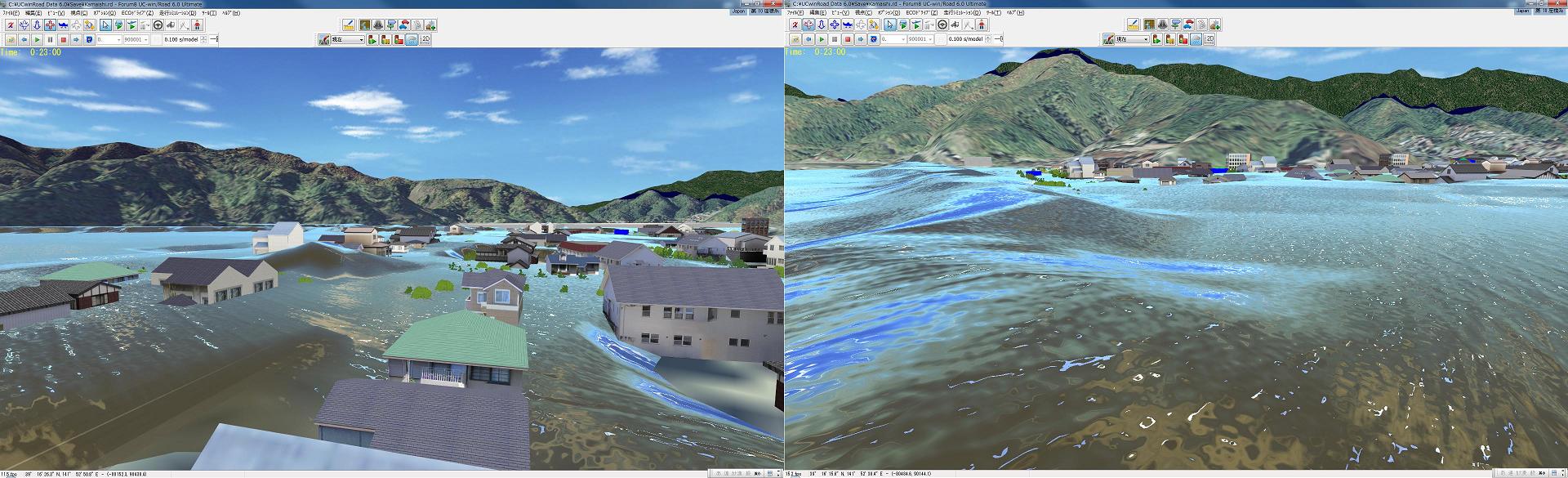Open the building model dropdown icon in left window
This screenshot has width=1568, height=478.
pyautogui.click(x=145, y=25)
